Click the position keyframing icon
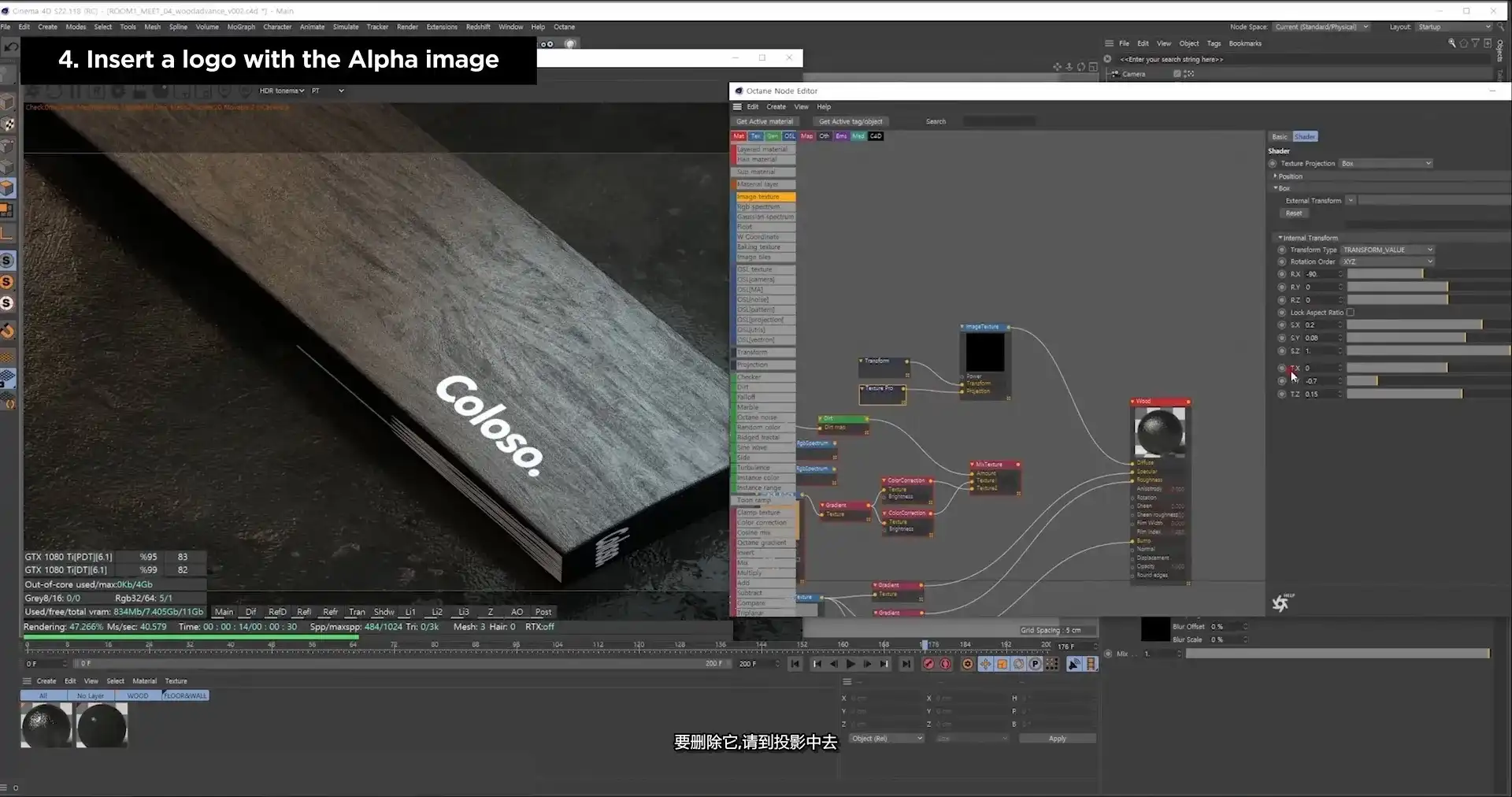Viewport: 1512px width, 797px height. [986, 664]
